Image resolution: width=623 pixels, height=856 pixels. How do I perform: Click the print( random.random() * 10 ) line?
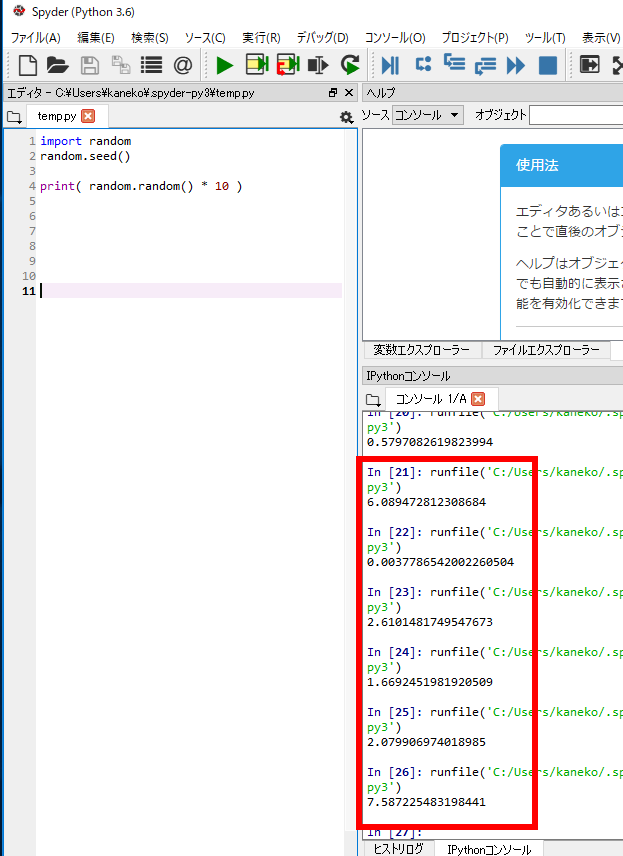[141, 186]
